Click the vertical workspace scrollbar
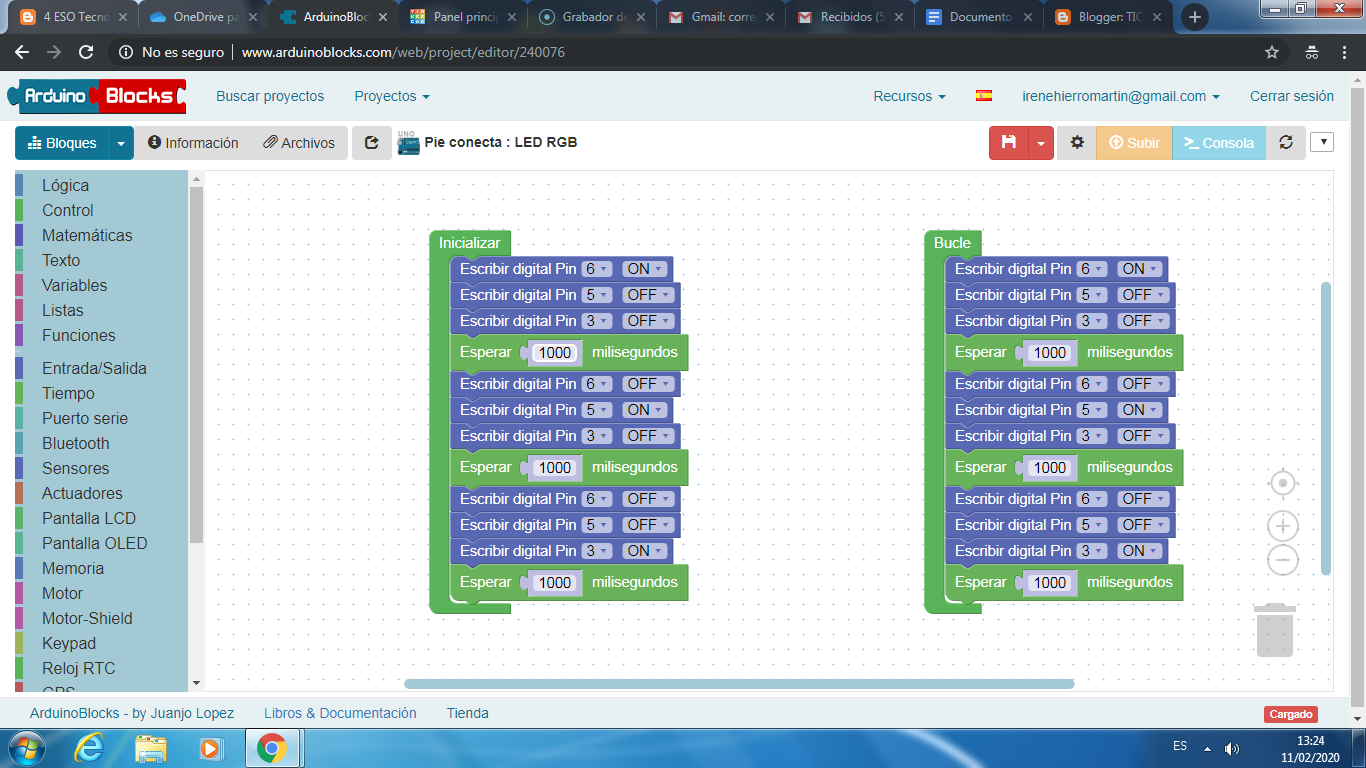Screen dimensions: 1366x768 (x=1326, y=428)
